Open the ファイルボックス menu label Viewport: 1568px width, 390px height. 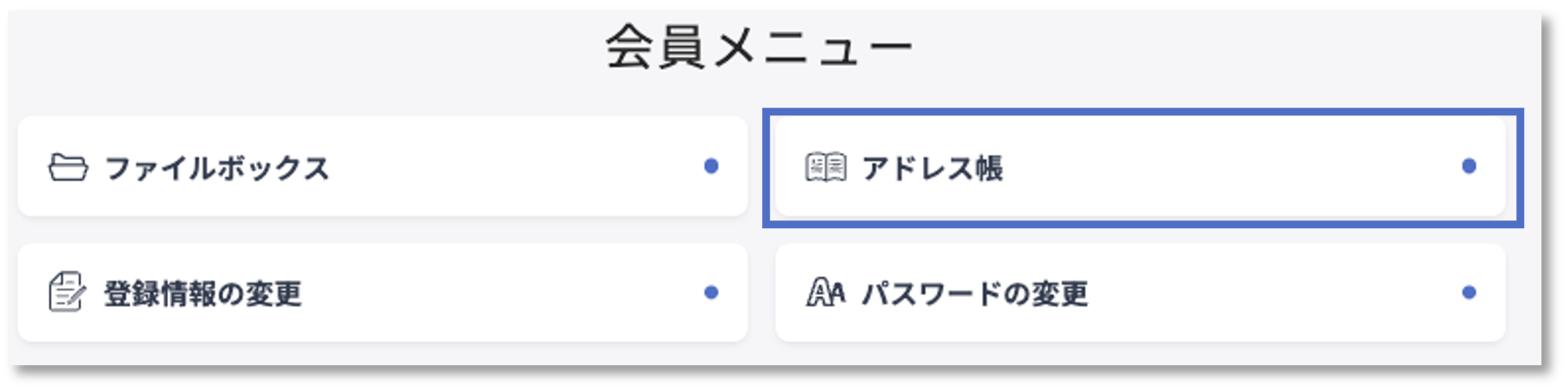216,168
